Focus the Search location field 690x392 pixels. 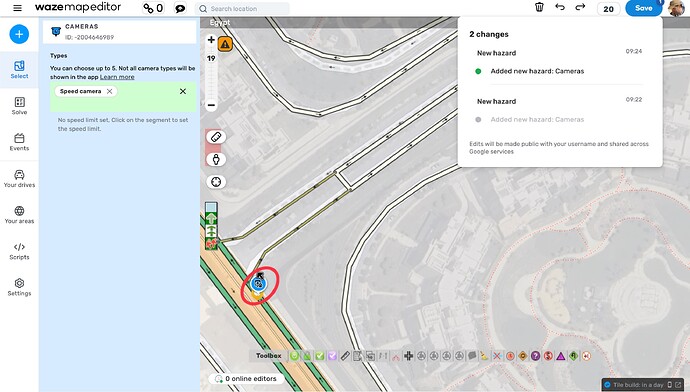tap(242, 8)
